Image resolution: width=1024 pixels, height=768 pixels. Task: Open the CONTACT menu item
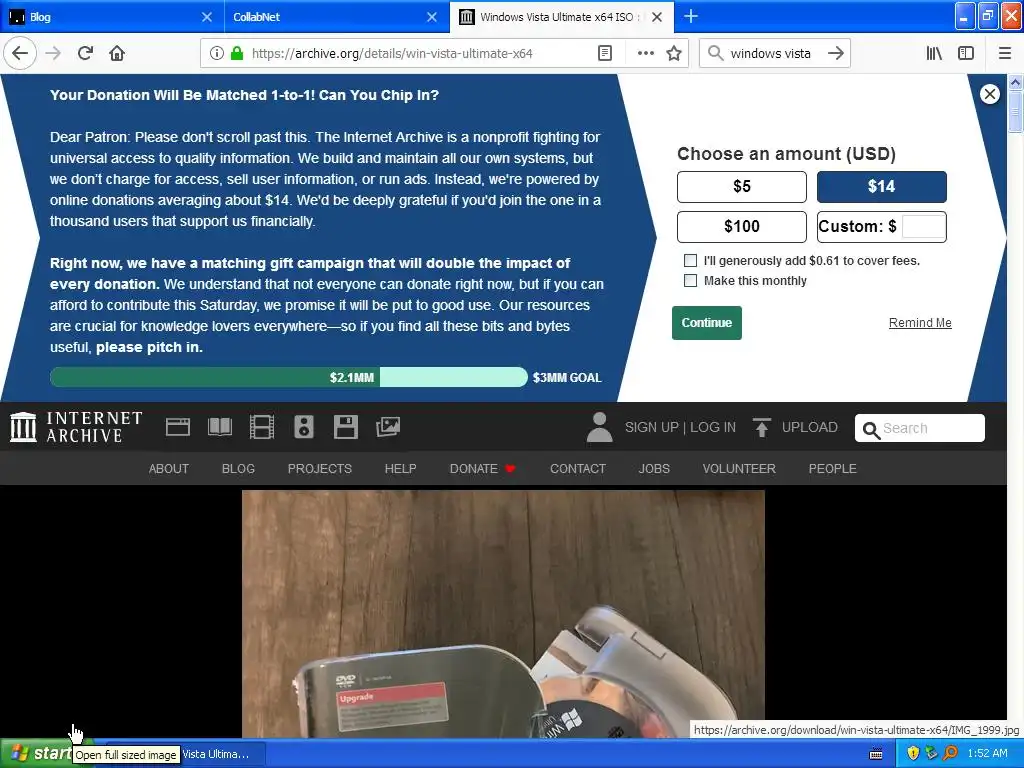(578, 469)
